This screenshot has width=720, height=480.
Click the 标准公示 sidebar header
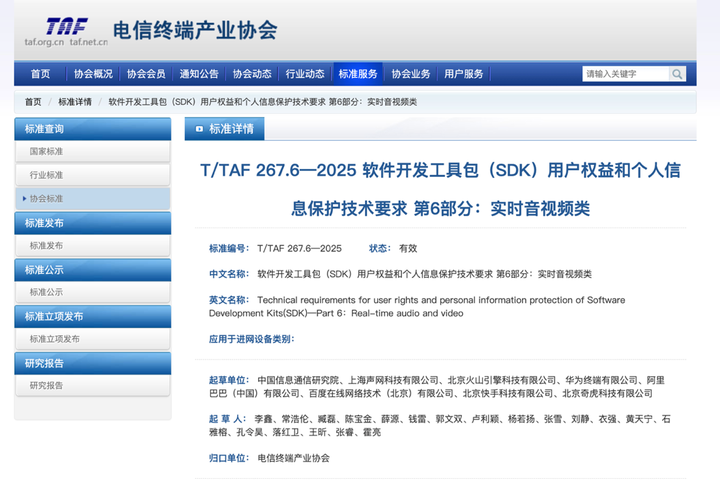93,270
